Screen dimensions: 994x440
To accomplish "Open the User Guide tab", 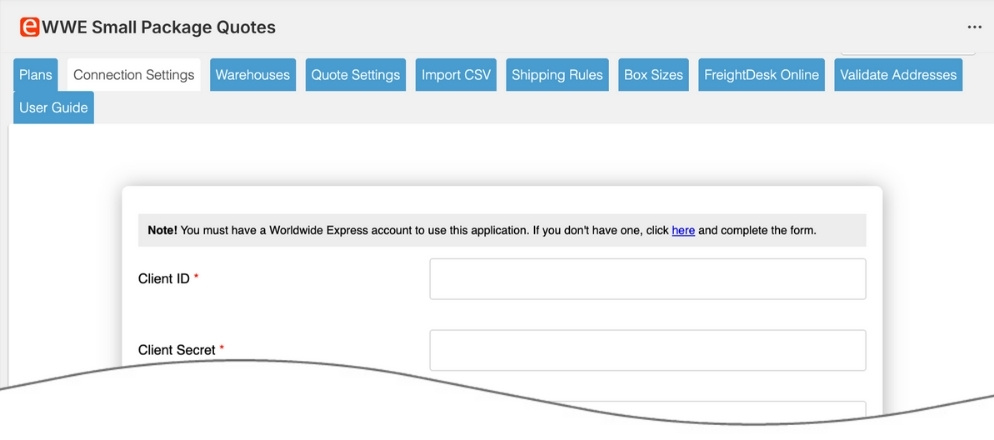I will click(53, 107).
